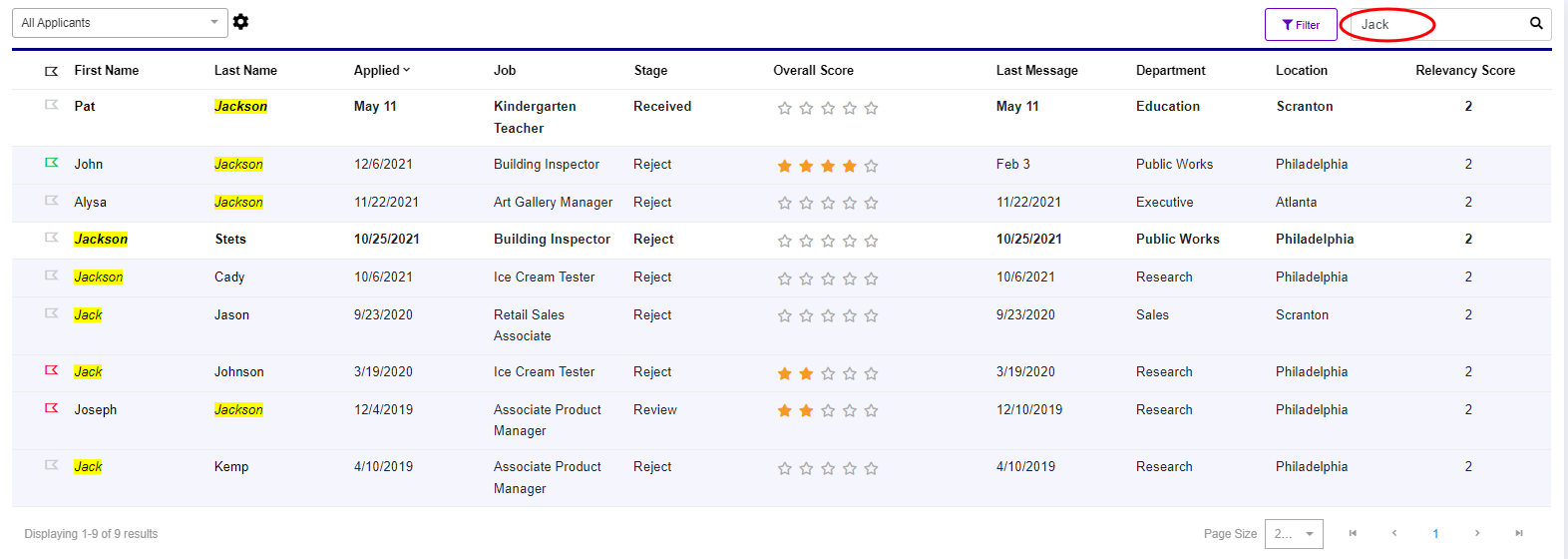The height and width of the screenshot is (559, 1568).
Task: Click the search magnifier icon
Action: 1536,23
